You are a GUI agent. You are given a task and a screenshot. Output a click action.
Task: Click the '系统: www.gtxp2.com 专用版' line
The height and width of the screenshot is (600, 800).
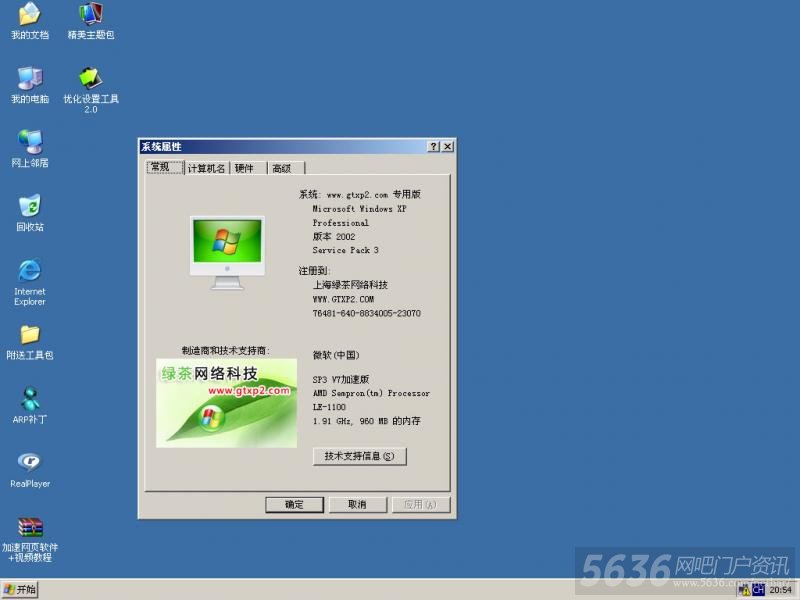360,194
